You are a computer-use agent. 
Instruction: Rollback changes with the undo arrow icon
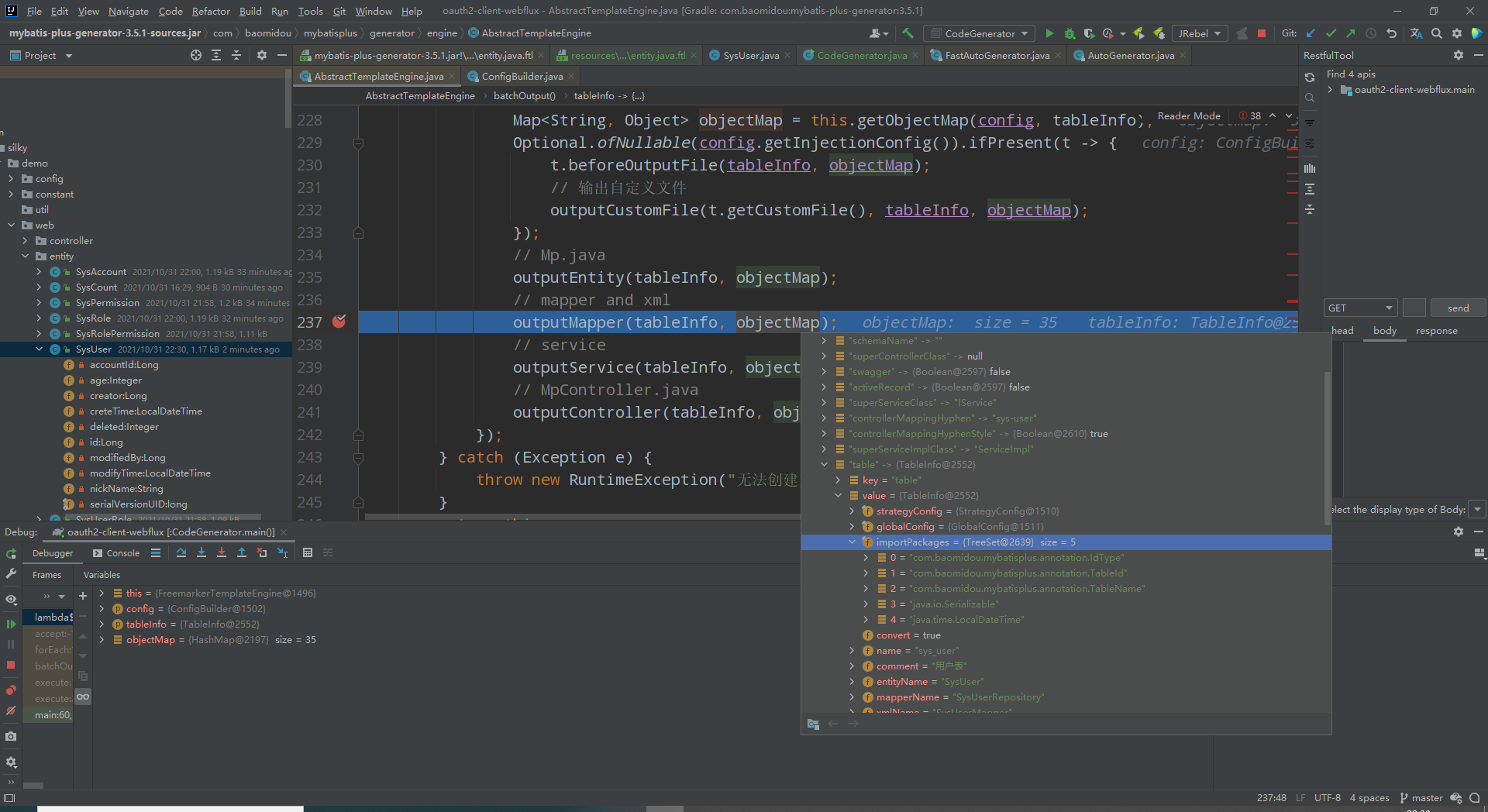tap(1391, 33)
